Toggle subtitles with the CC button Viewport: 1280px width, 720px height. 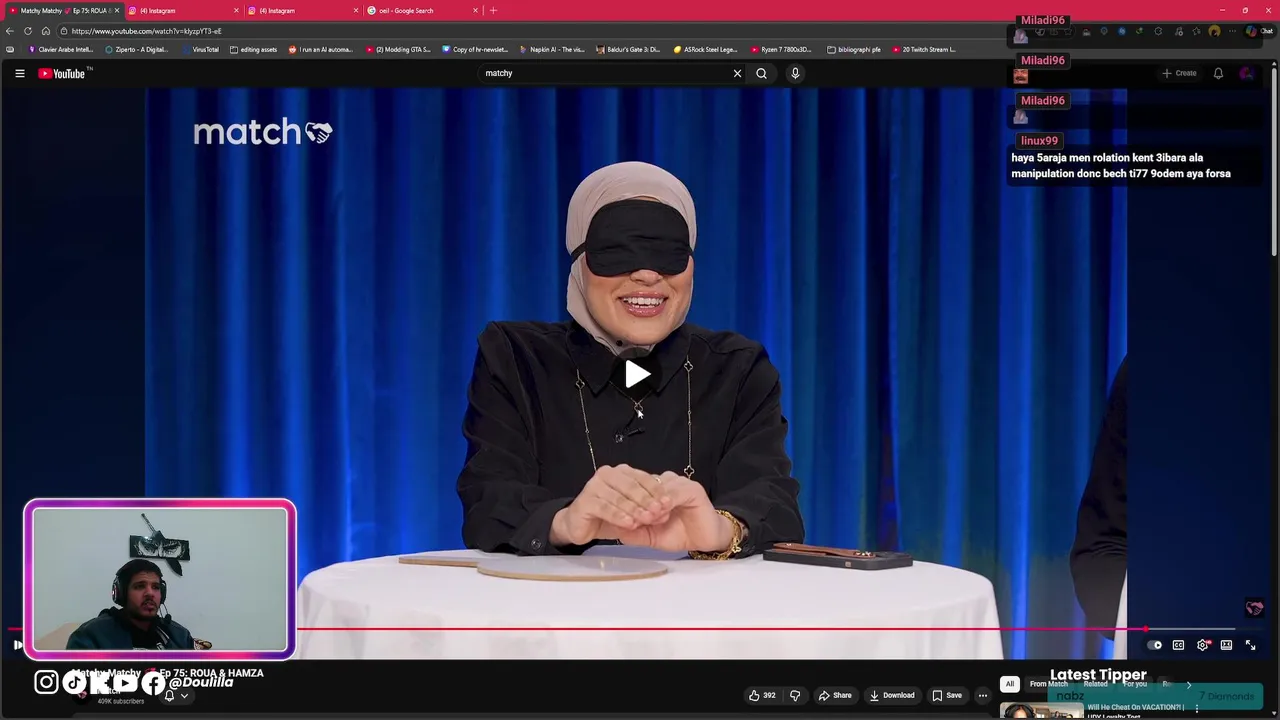1178,645
